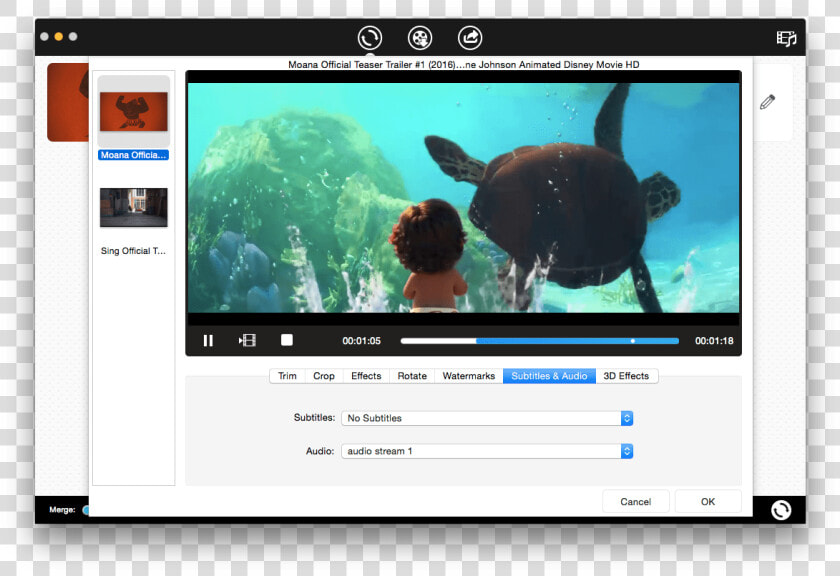
Task: Click the frame-step filmstrip button
Action: [x=247, y=340]
